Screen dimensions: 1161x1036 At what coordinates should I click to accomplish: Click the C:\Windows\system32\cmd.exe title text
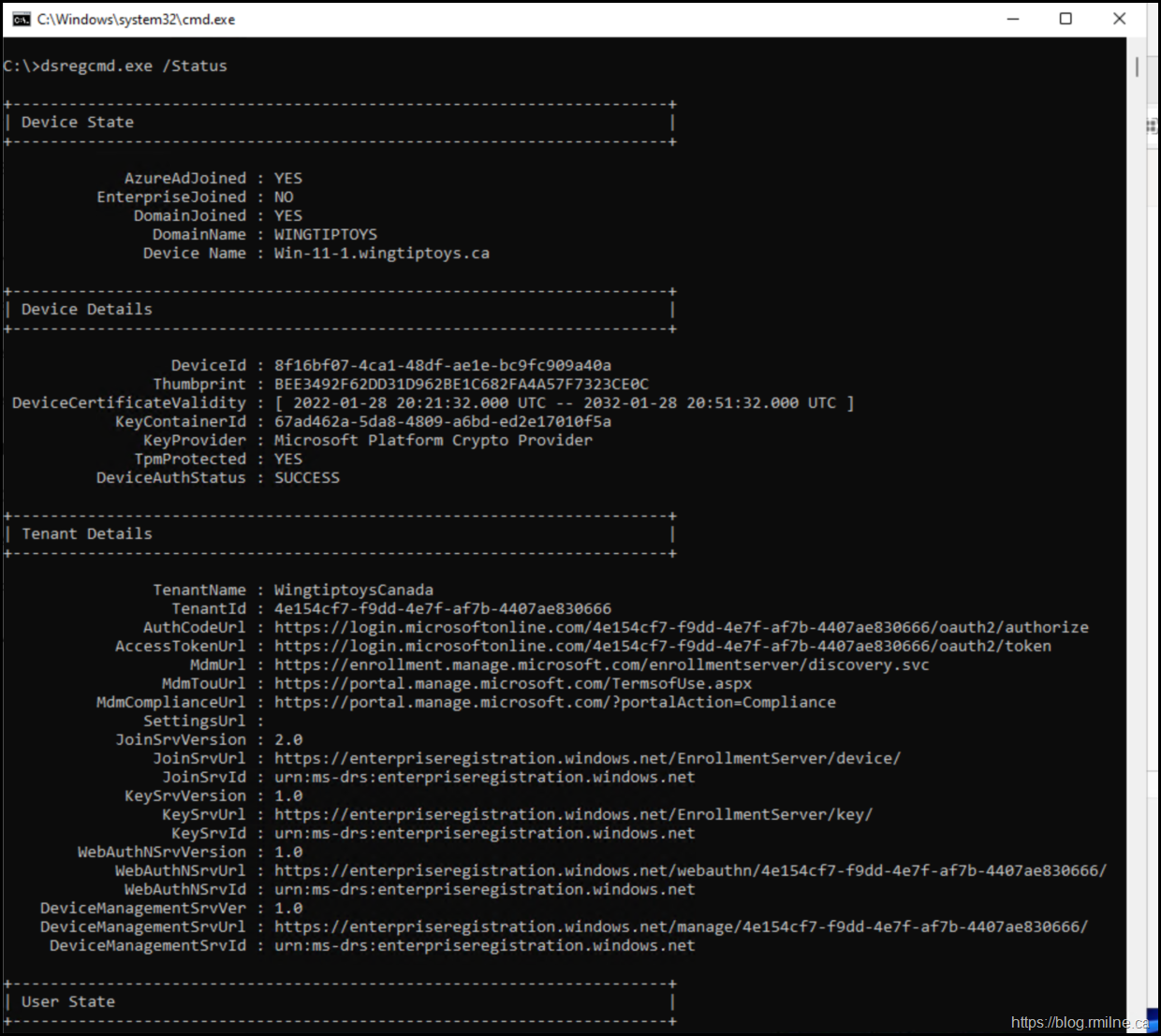(x=136, y=20)
